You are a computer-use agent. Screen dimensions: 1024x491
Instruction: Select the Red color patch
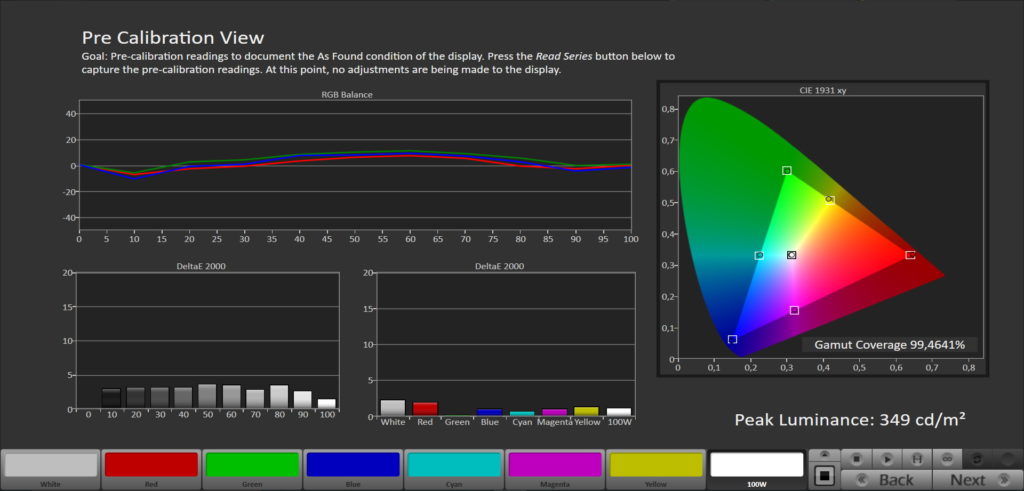[x=151, y=469]
